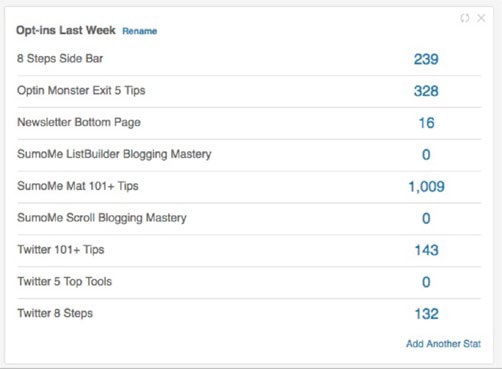The width and height of the screenshot is (502, 369).
Task: Open the 132 count for Twitter 8 Steps
Action: [426, 314]
